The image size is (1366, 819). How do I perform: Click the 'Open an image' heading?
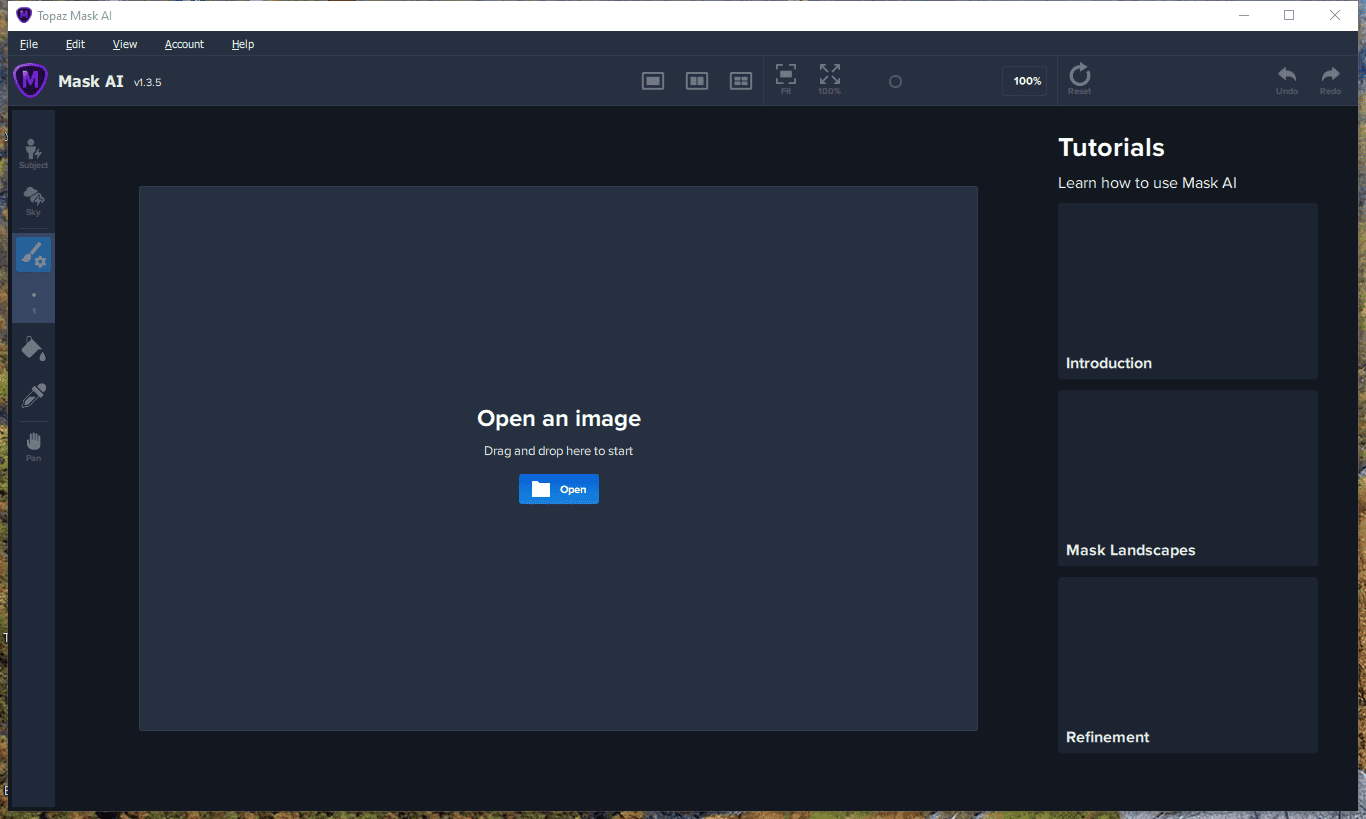(x=559, y=418)
